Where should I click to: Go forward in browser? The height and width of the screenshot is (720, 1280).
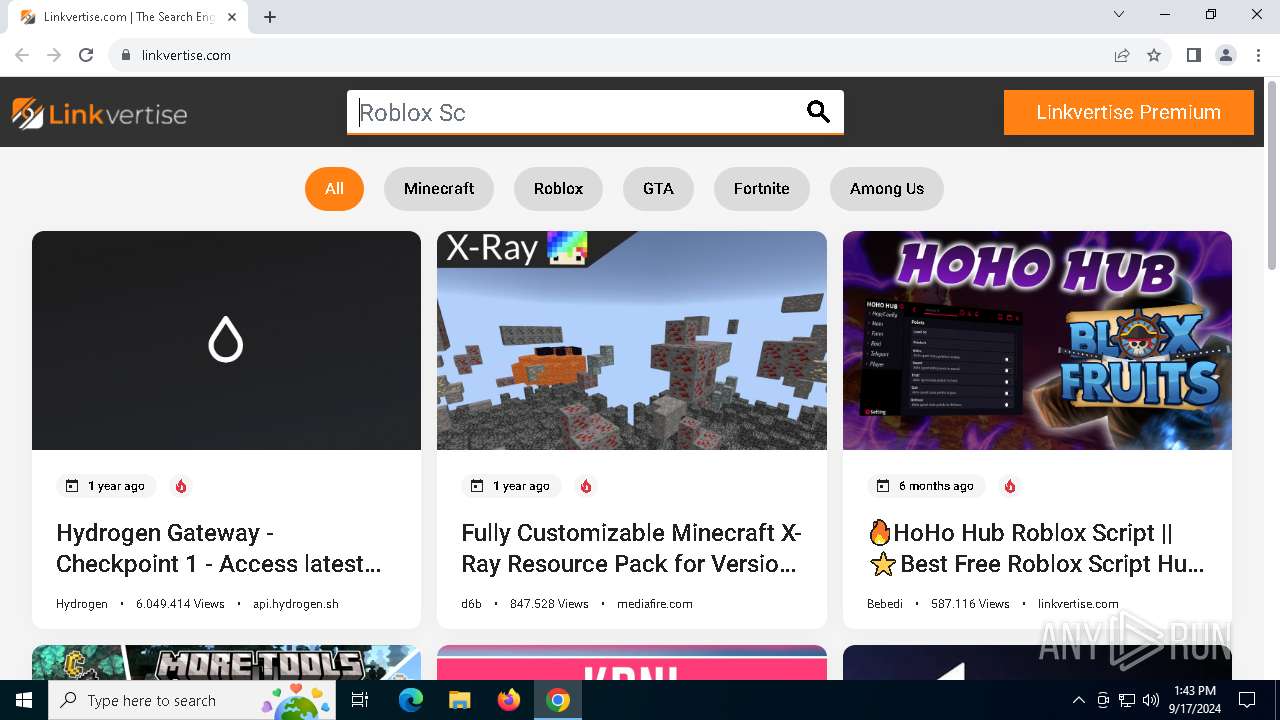(54, 55)
